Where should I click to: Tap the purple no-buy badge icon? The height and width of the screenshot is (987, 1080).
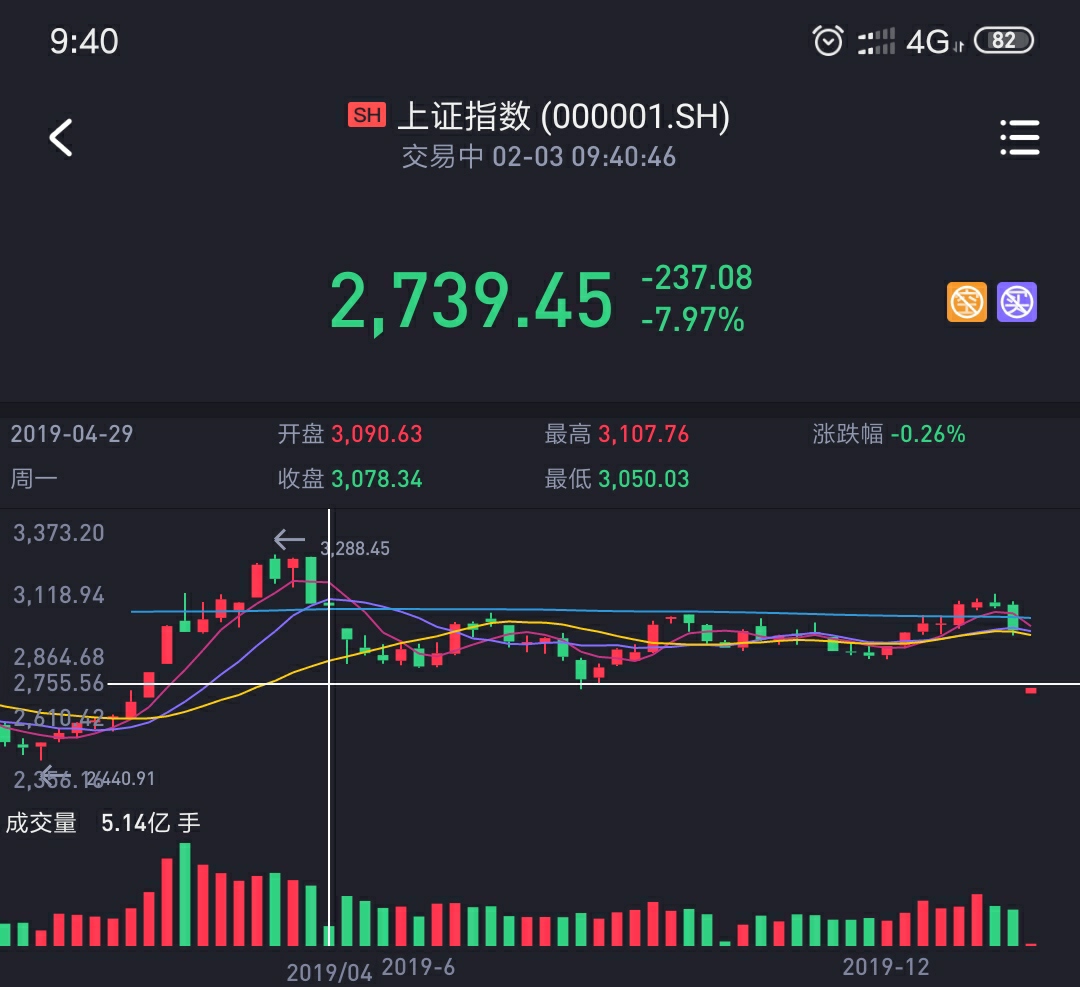point(1017,302)
